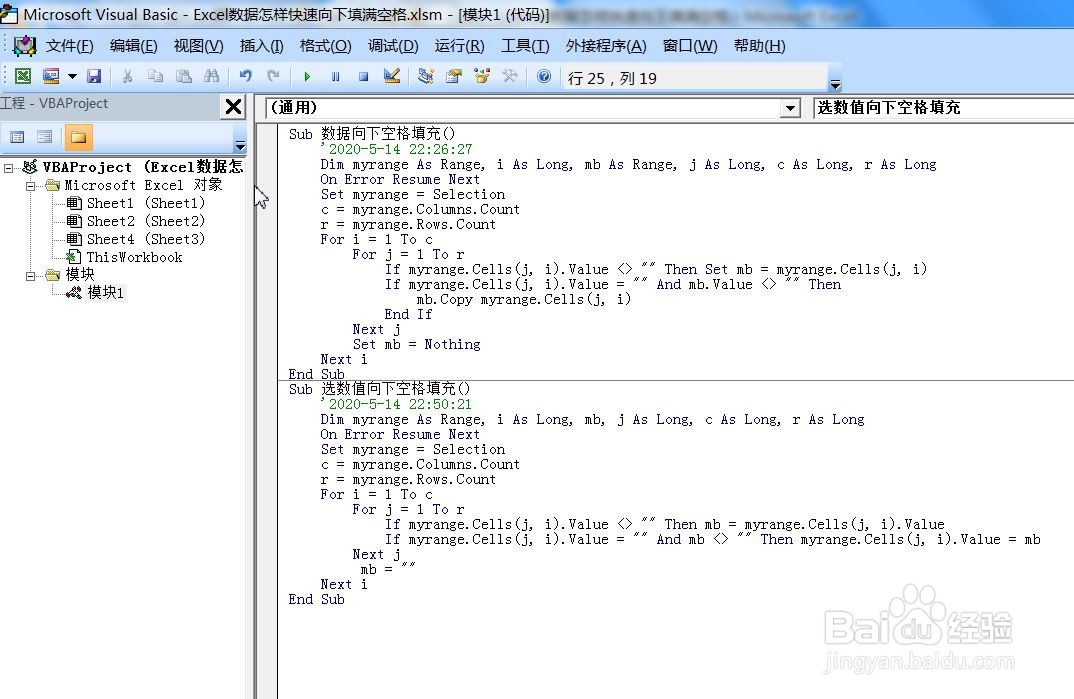Viewport: 1074px width, 699px height.
Task: Open the 外接程序(A) menu
Action: tap(606, 46)
